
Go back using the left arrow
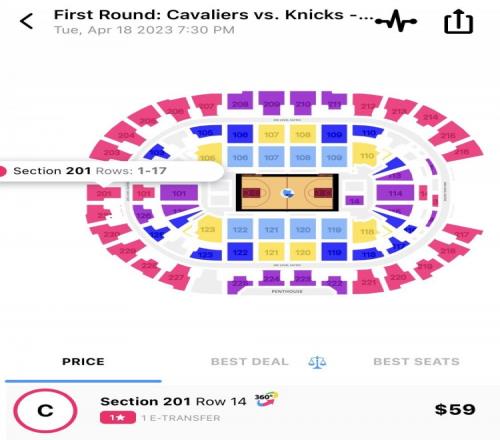26,21
